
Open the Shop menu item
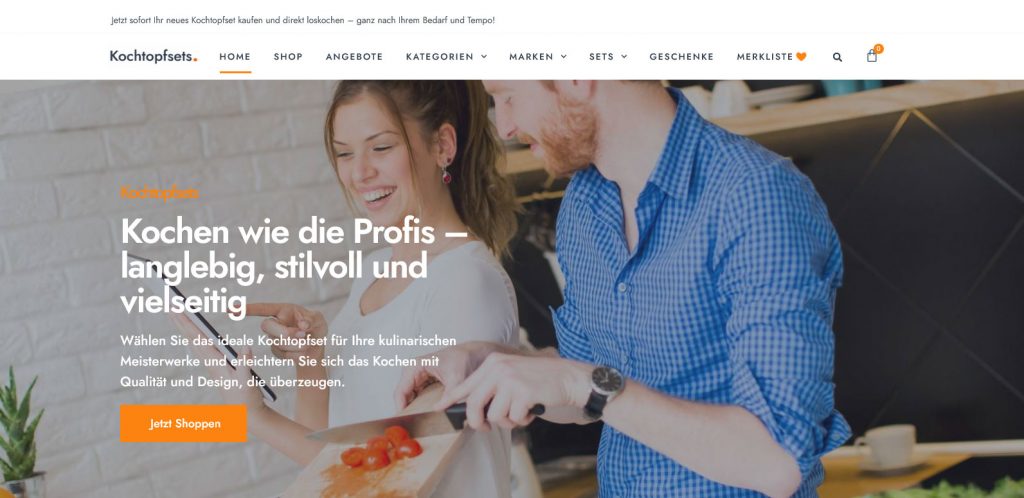288,57
